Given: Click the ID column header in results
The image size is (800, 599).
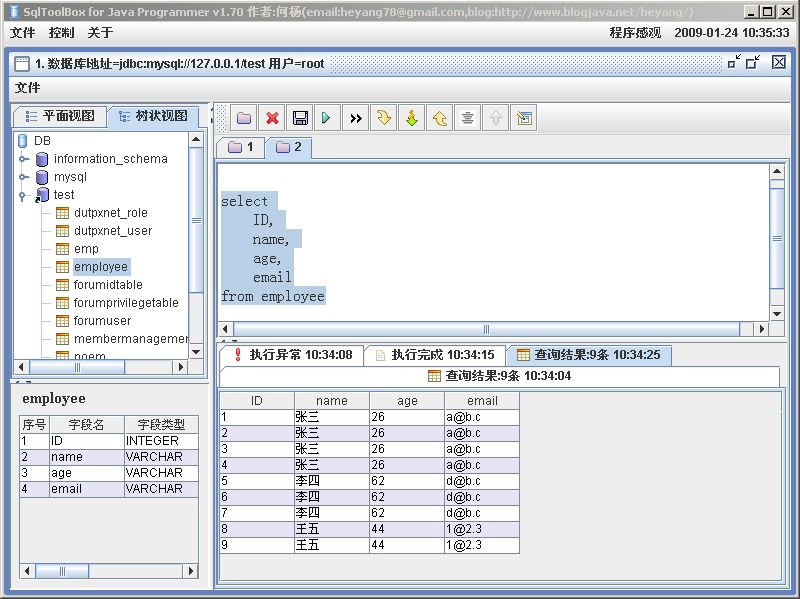Looking at the screenshot, I should (257, 401).
